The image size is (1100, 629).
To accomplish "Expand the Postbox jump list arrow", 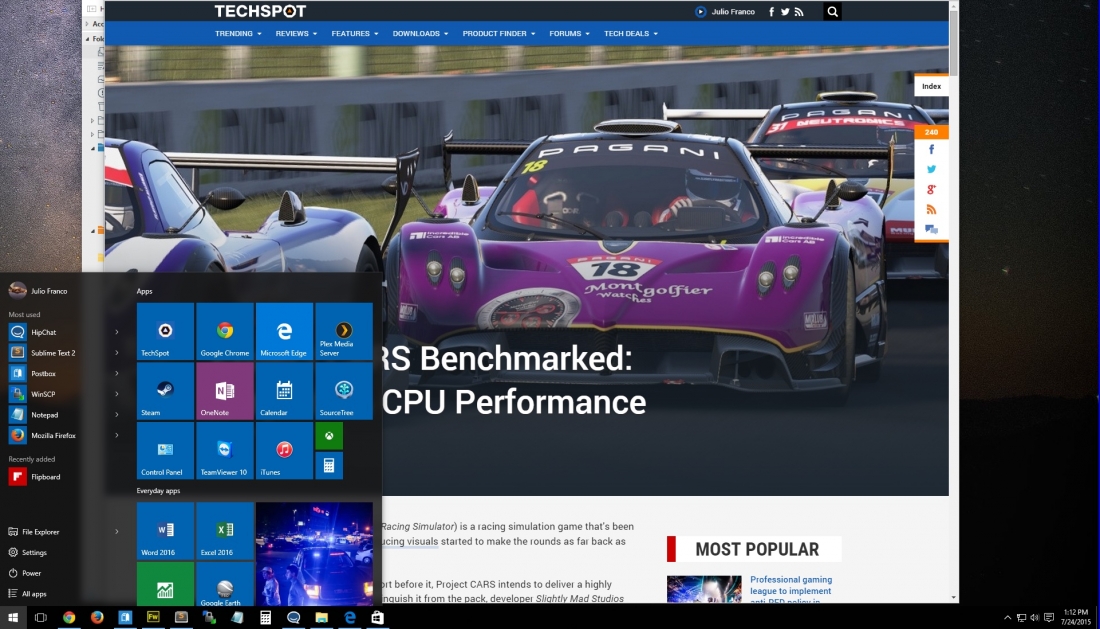I will [x=117, y=374].
